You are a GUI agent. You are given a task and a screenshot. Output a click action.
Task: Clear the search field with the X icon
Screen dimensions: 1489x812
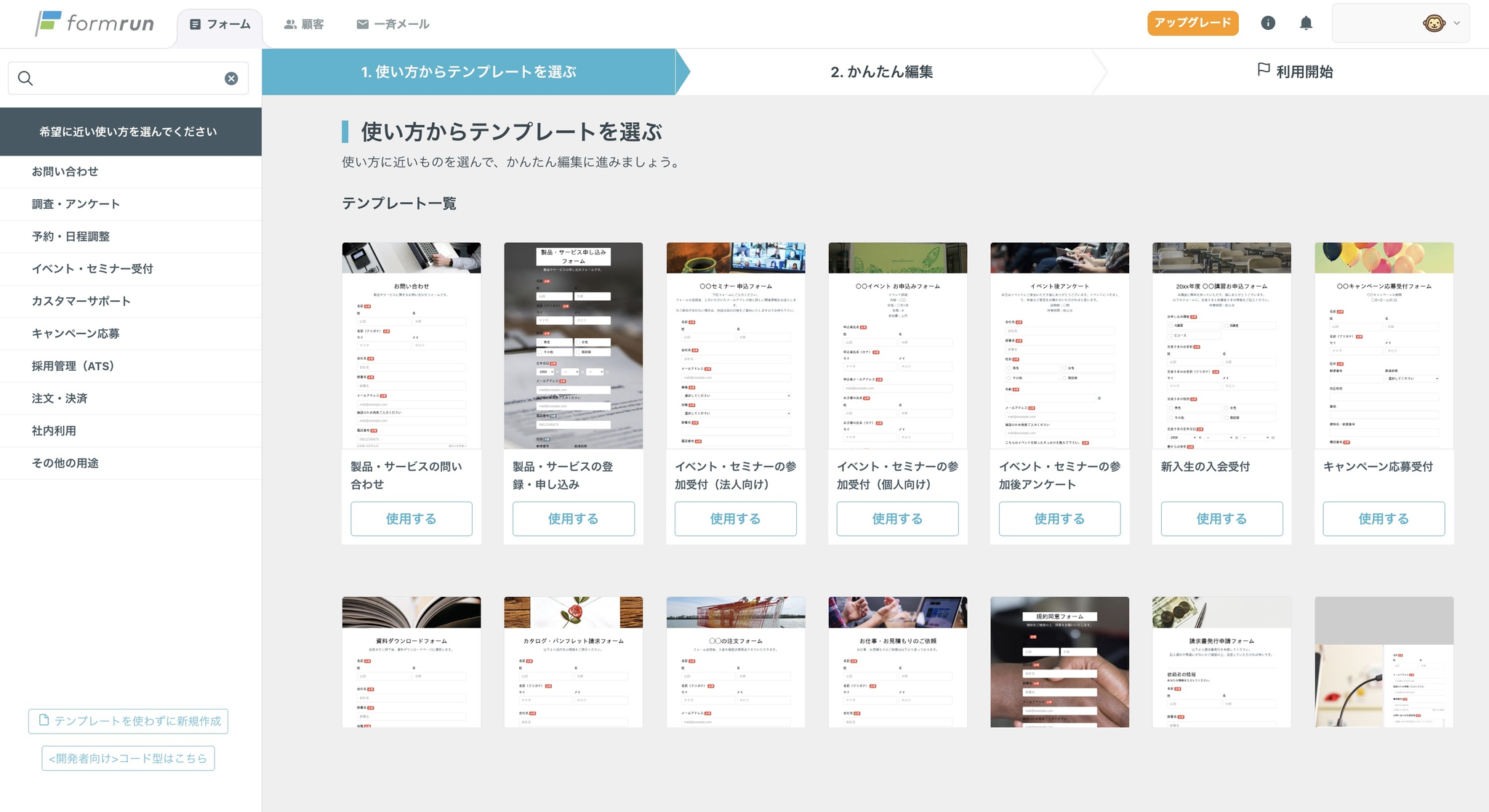[x=231, y=79]
